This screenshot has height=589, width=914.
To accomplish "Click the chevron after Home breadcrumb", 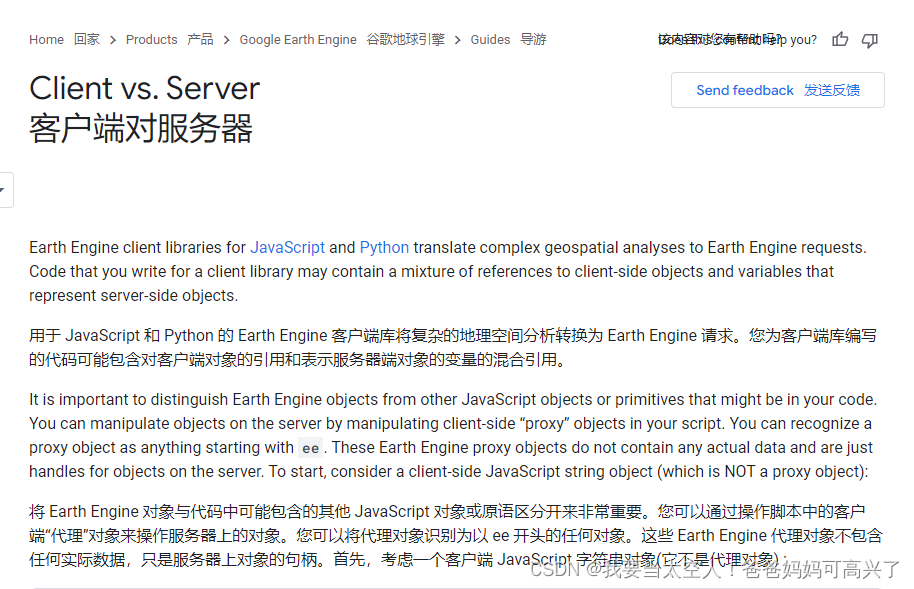I will coord(113,40).
